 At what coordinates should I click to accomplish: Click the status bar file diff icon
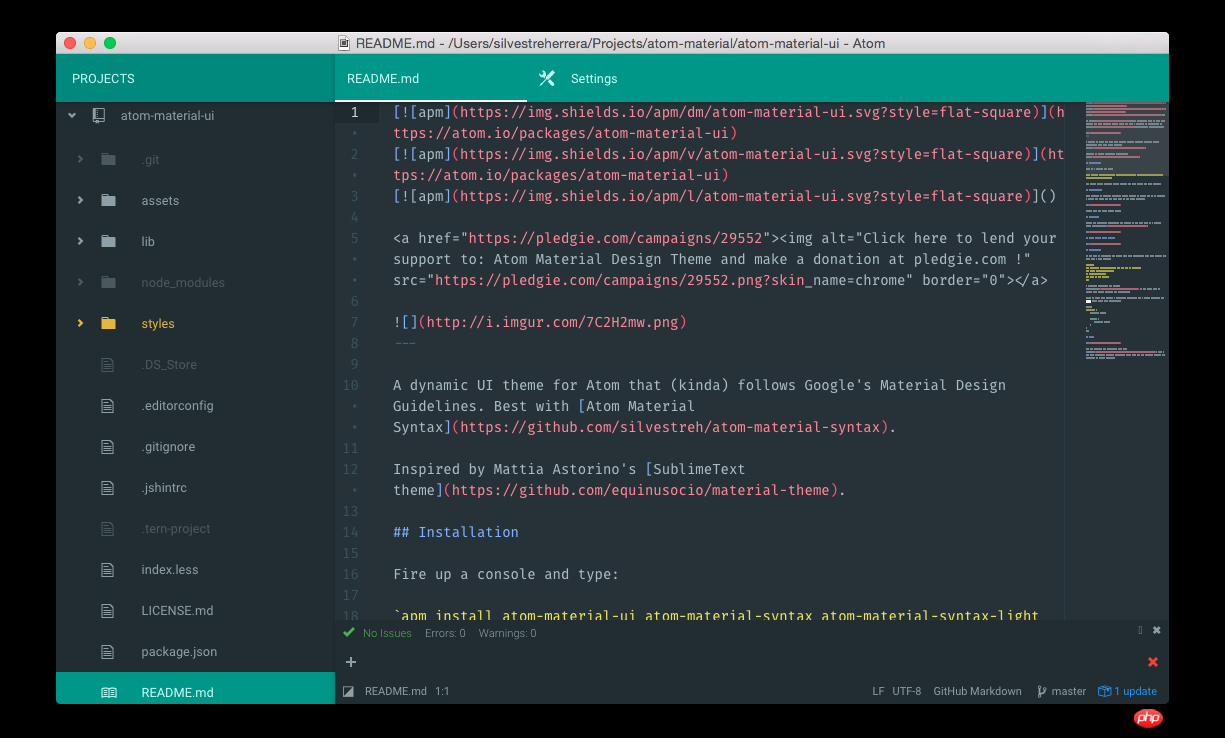click(x=349, y=691)
